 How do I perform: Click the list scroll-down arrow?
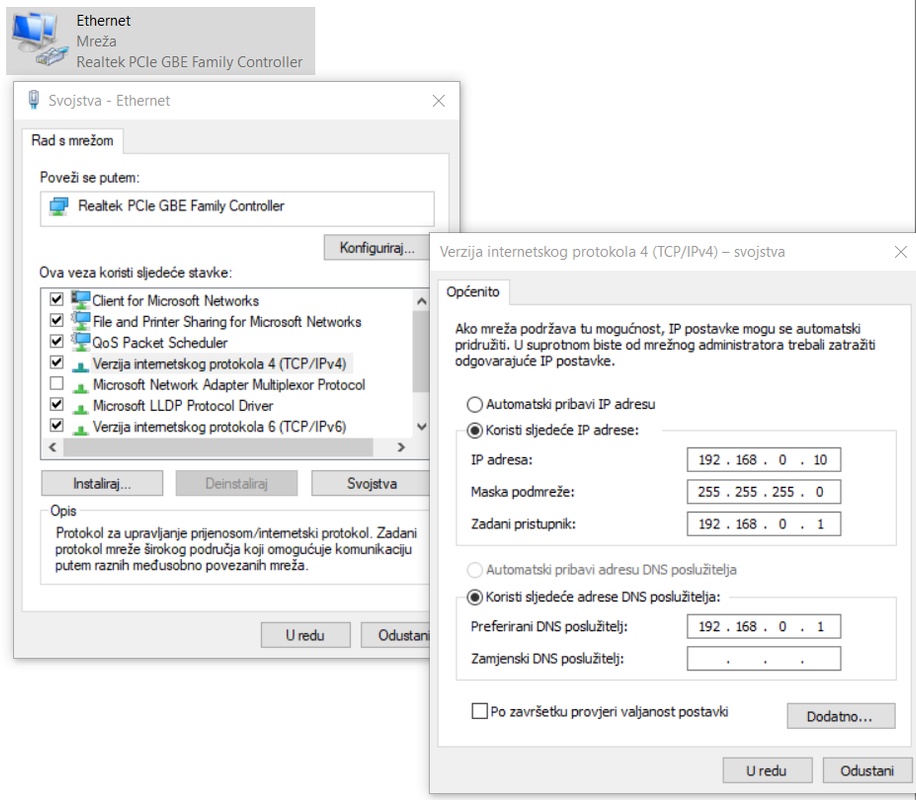pos(421,427)
